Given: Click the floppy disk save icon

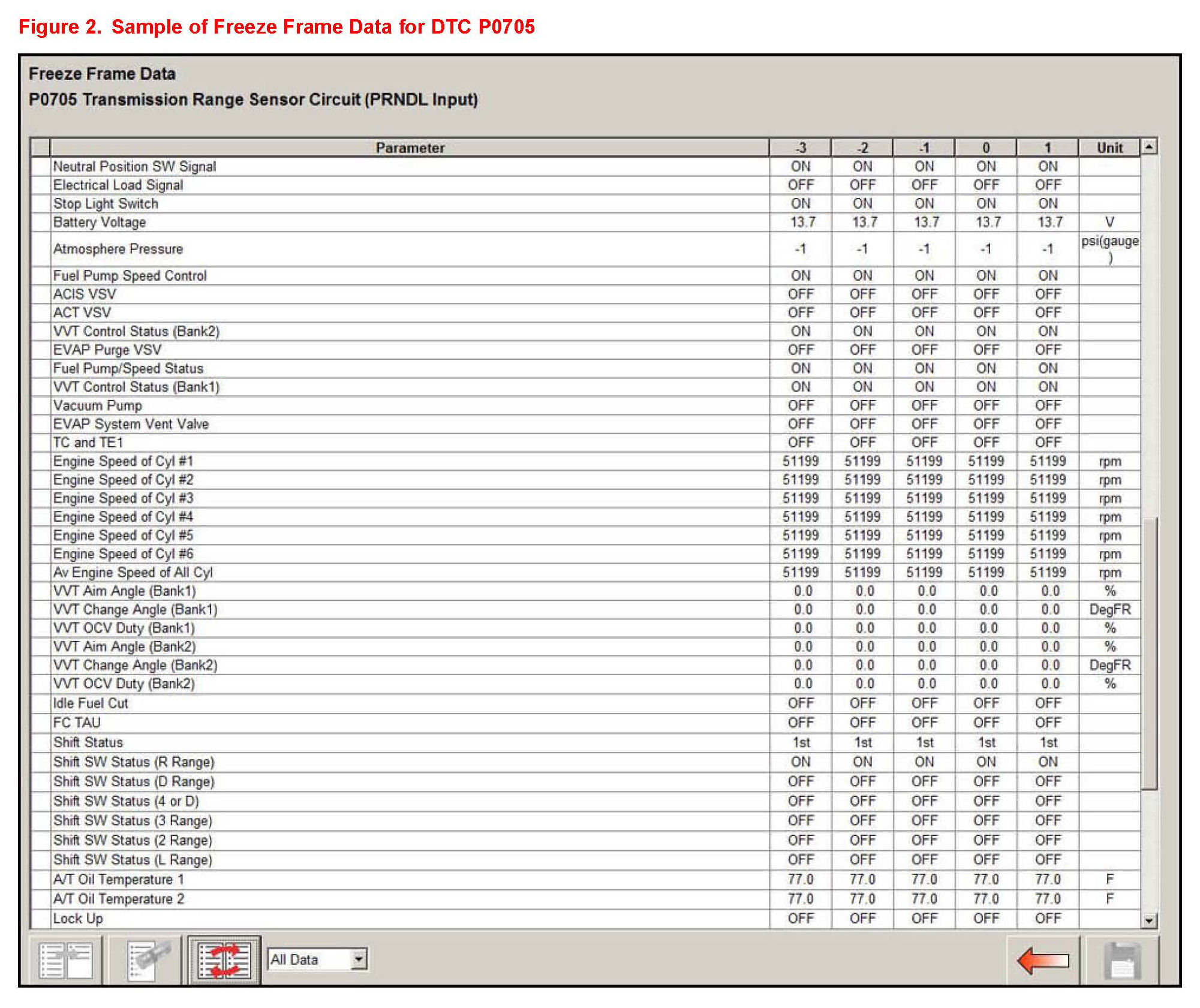Looking at the screenshot, I should pyautogui.click(x=1122, y=961).
